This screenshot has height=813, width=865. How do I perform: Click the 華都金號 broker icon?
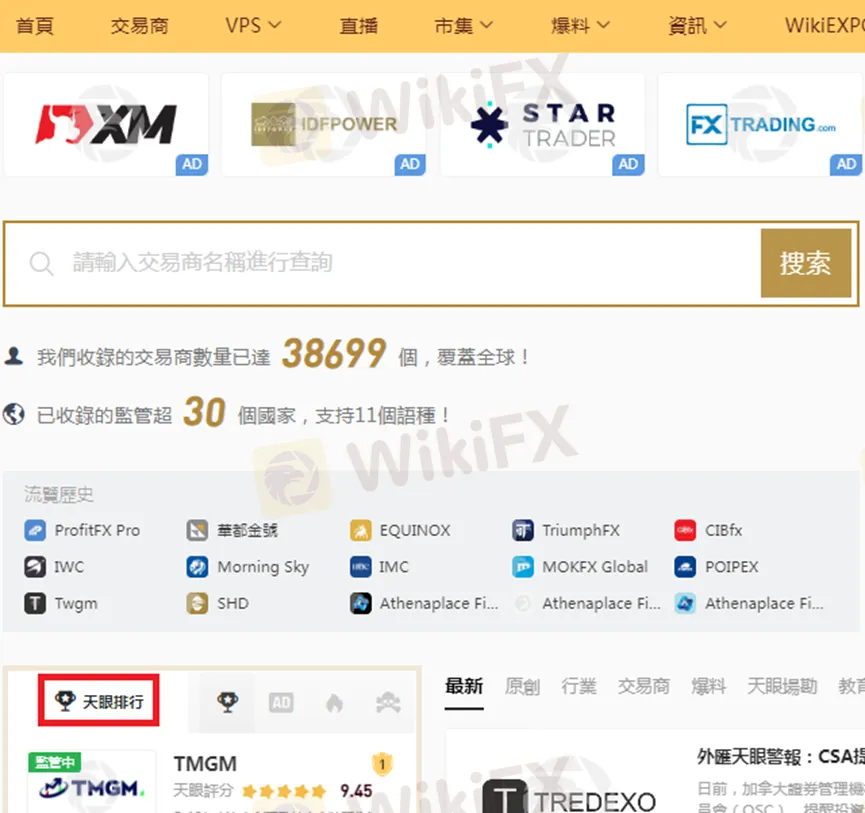coord(197,531)
